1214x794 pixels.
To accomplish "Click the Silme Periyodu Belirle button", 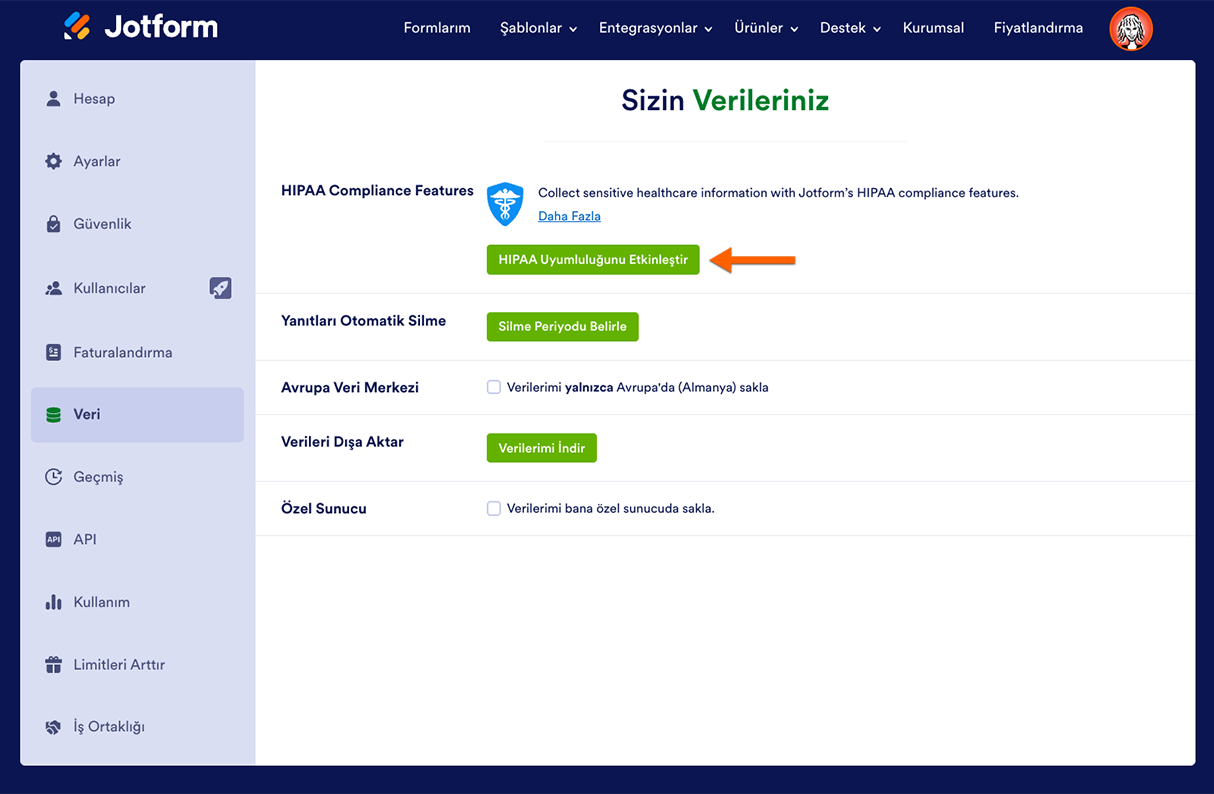I will coord(562,326).
